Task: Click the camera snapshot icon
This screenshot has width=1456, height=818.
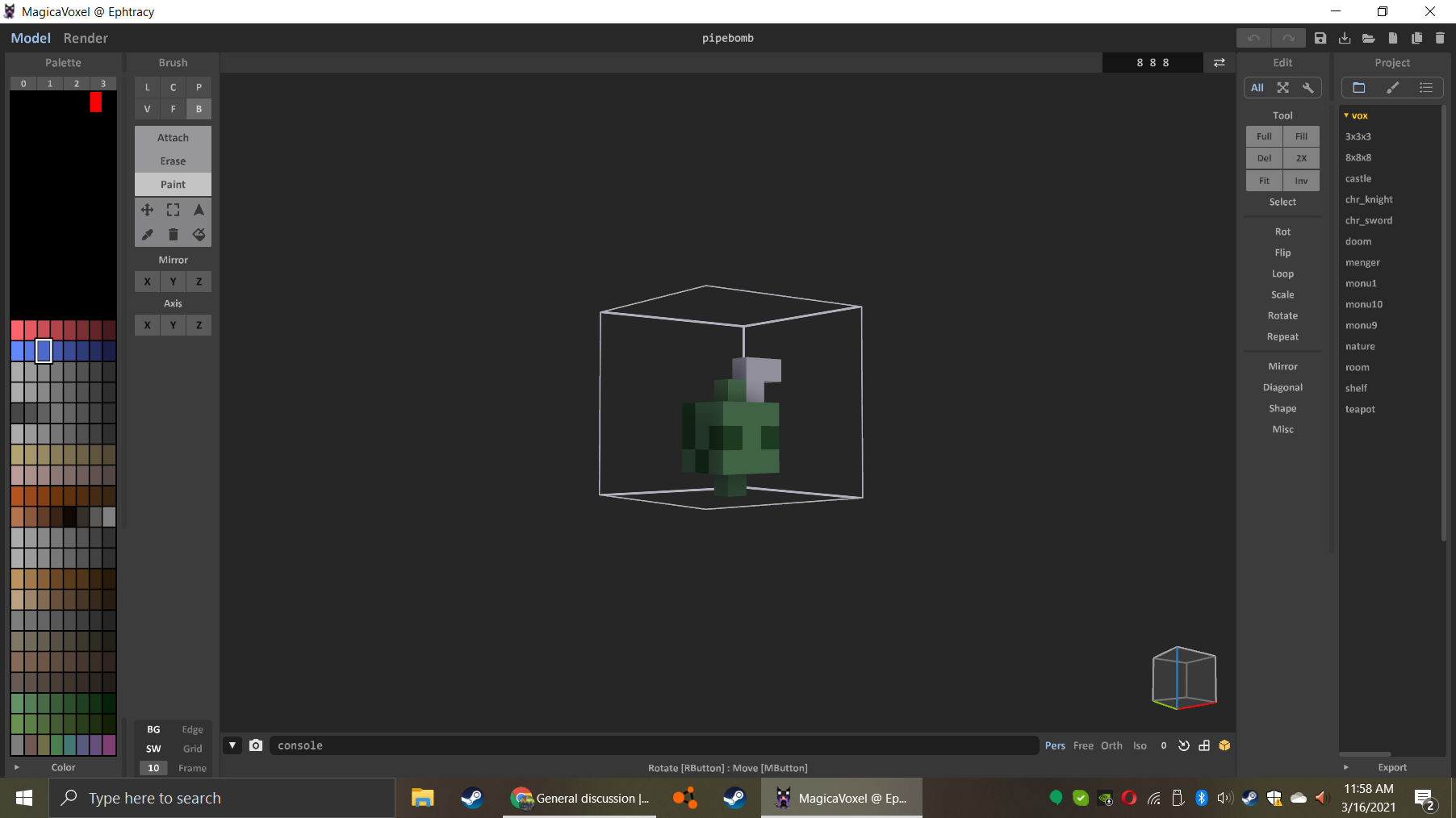Action: click(256, 745)
